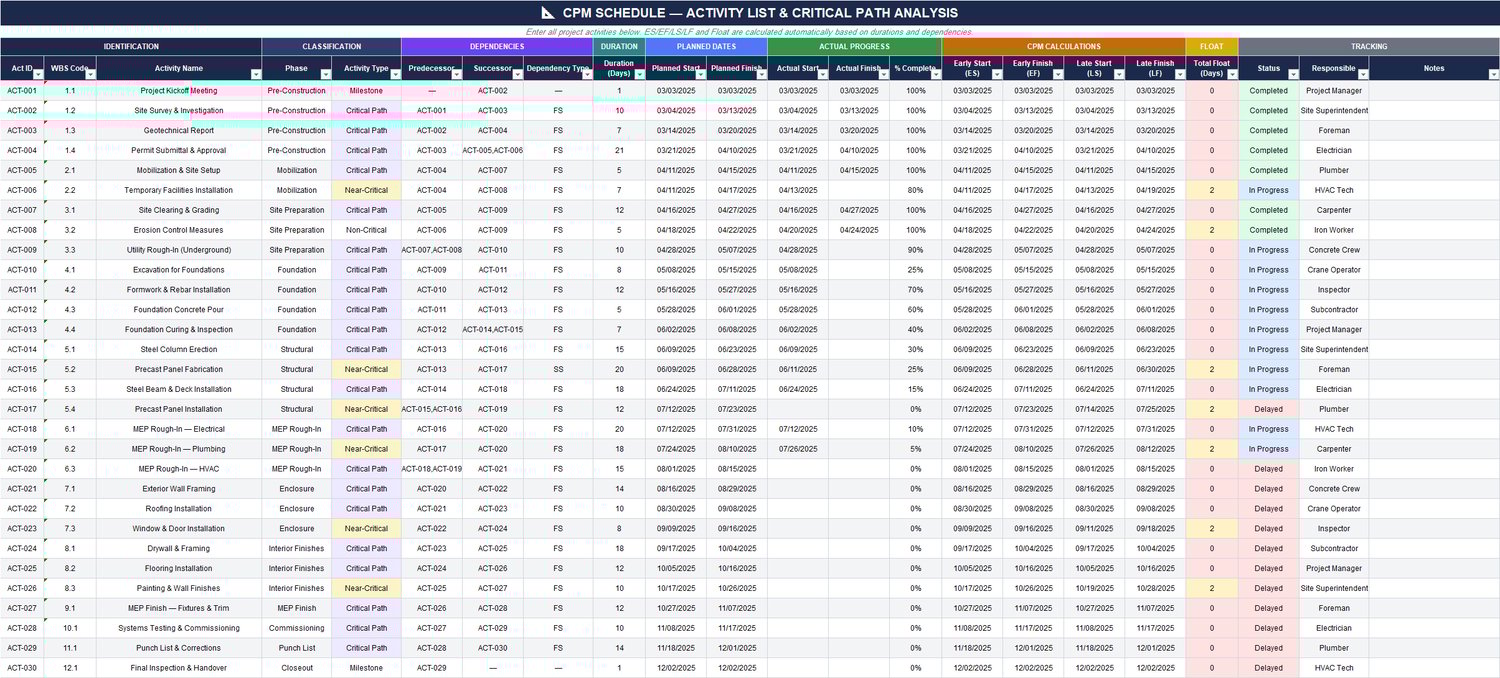Select the 'Site Survey & Investigation' cell

pyautogui.click(x=179, y=111)
